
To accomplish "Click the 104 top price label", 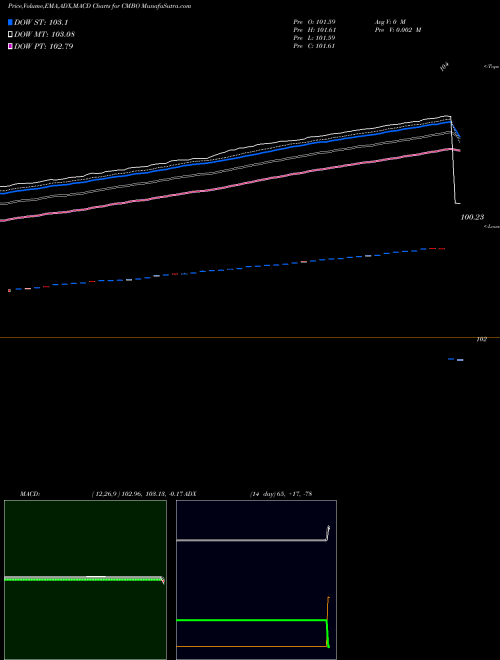I will click(444, 67).
